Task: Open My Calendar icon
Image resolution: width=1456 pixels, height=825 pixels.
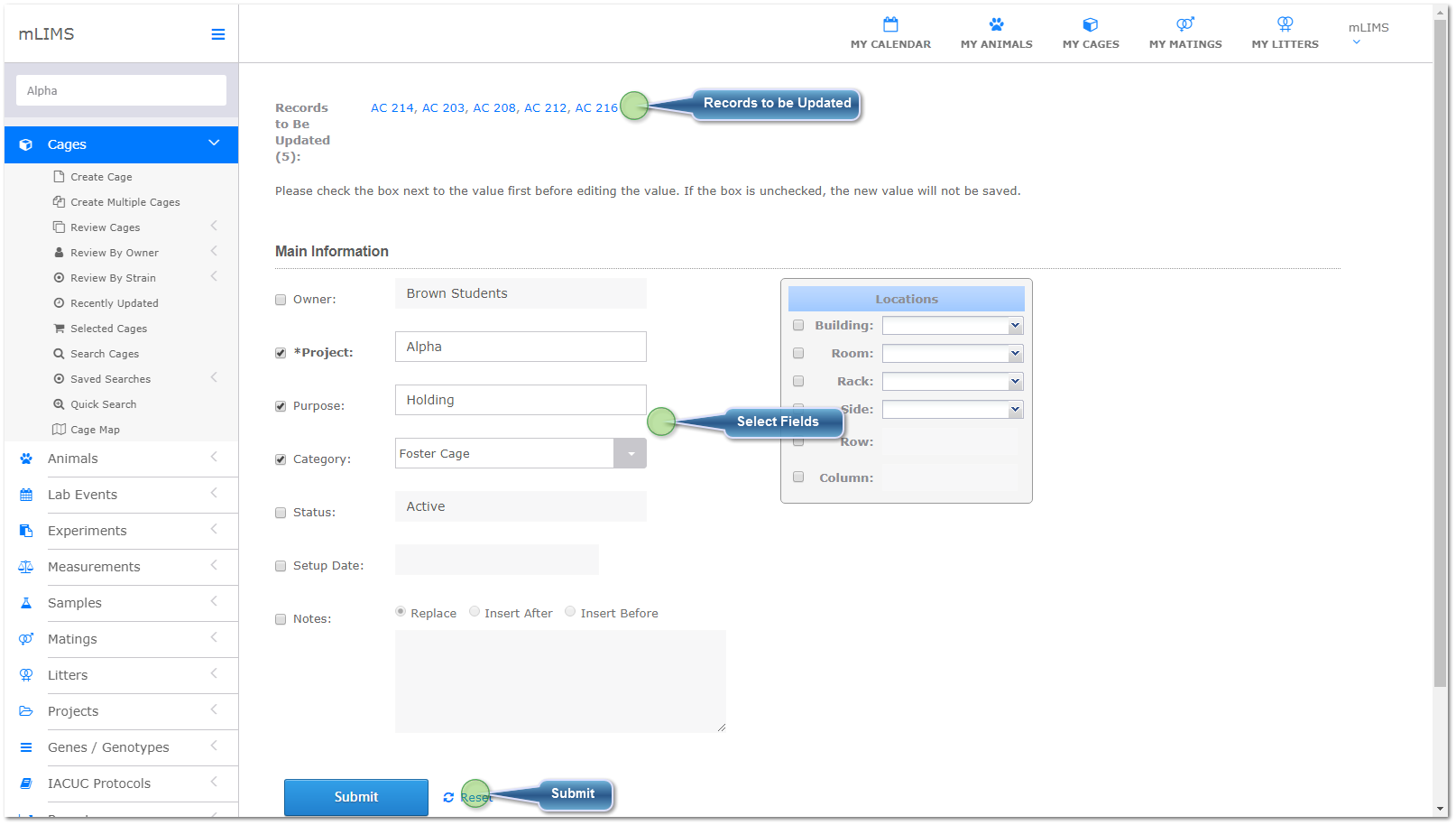Action: [890, 24]
